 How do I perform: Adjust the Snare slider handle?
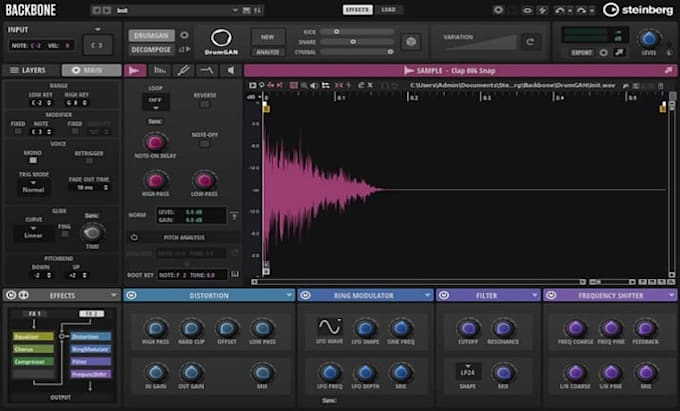353,42
